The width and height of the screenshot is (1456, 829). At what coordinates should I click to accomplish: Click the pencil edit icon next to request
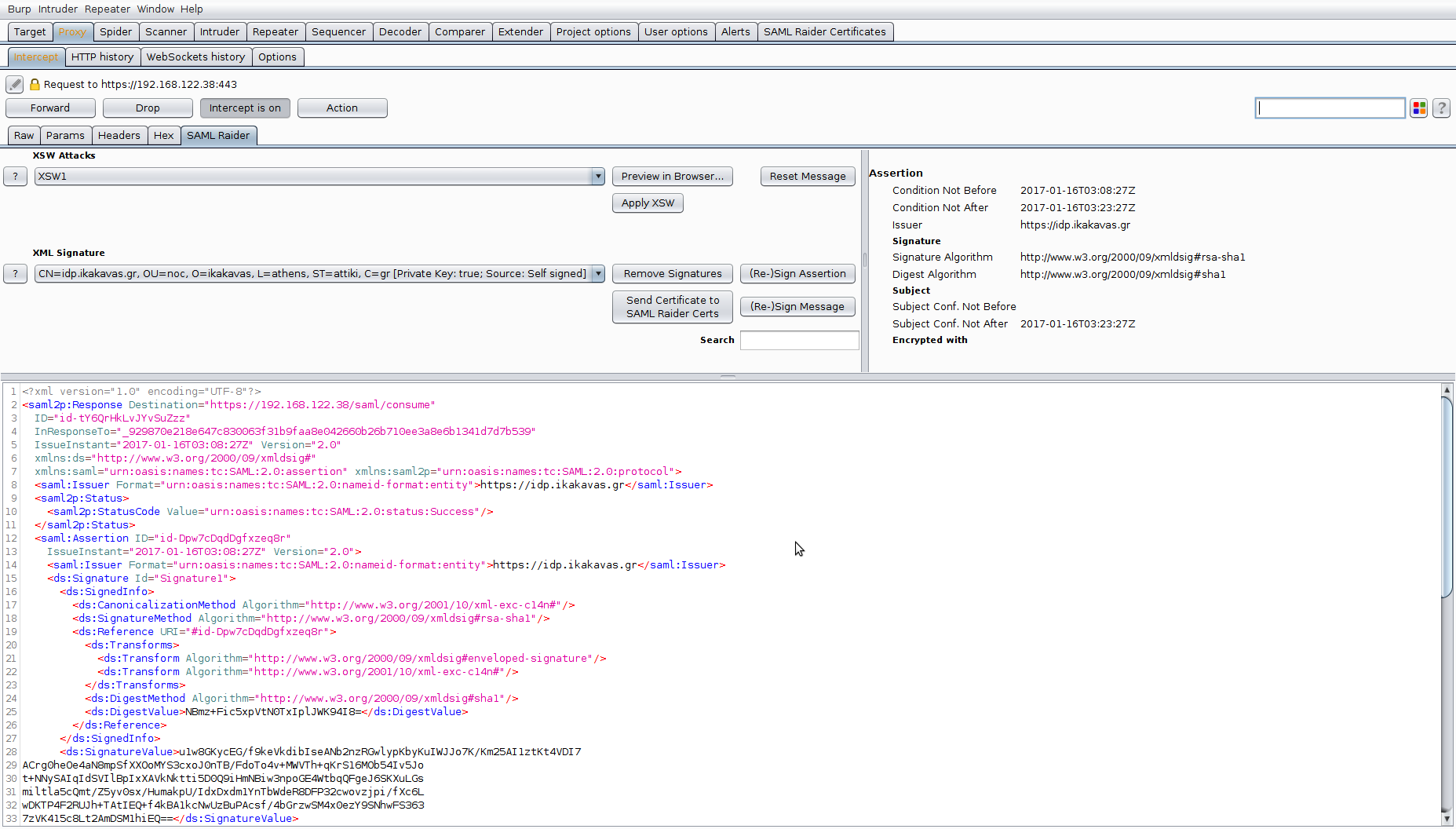[x=14, y=84]
